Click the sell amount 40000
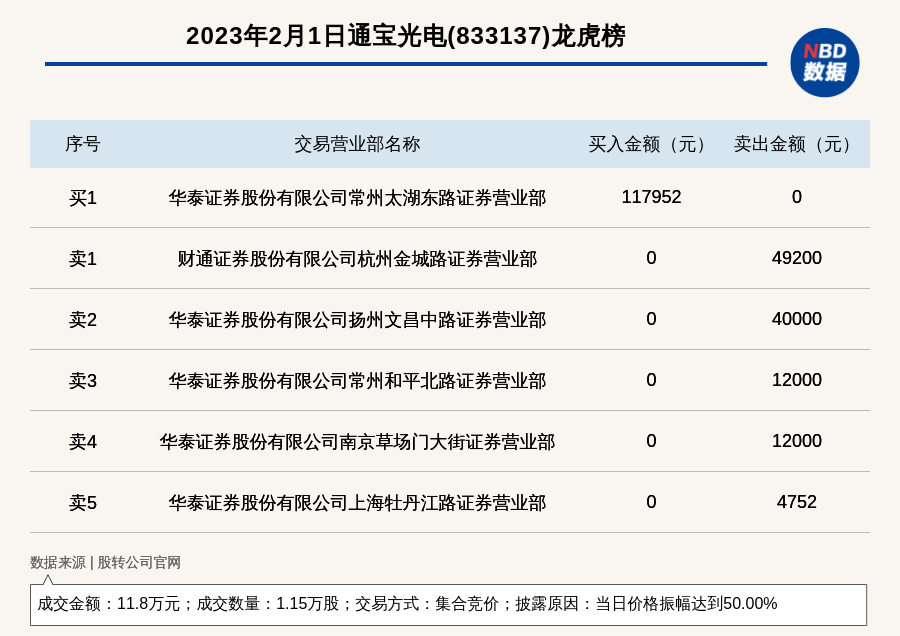 click(797, 319)
